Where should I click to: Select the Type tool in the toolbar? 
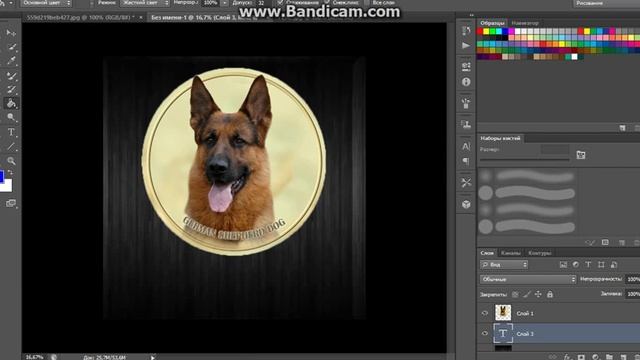(11, 132)
